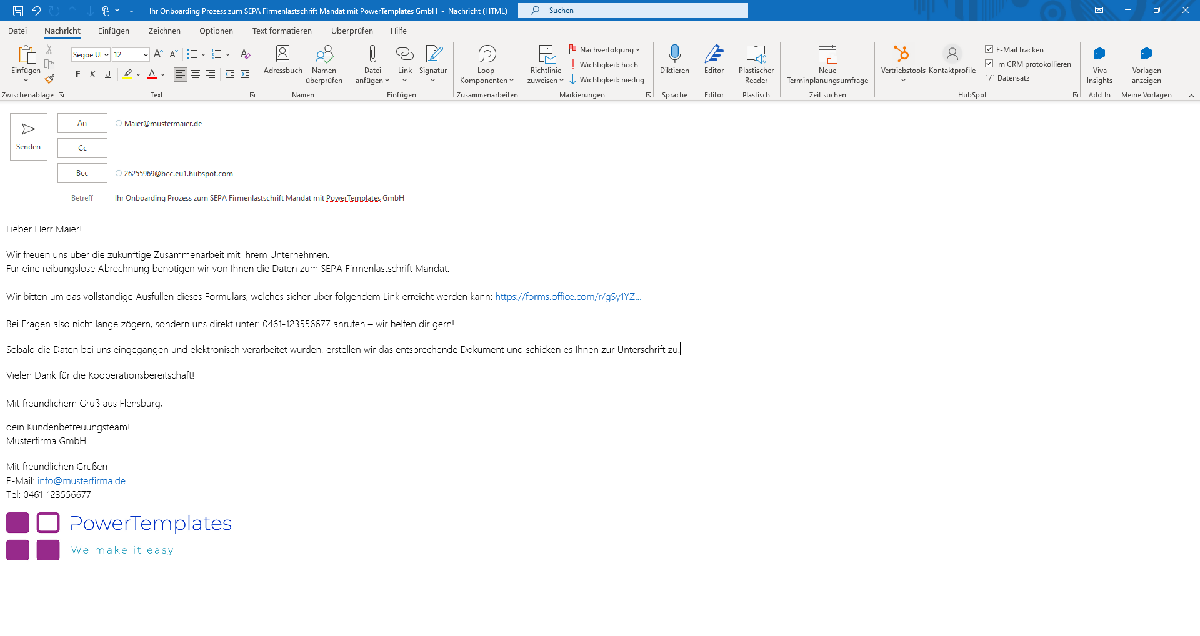Toggle Unterstrichen formatting for text
Image resolution: width=1200 pixels, height=636 pixels.
108,75
